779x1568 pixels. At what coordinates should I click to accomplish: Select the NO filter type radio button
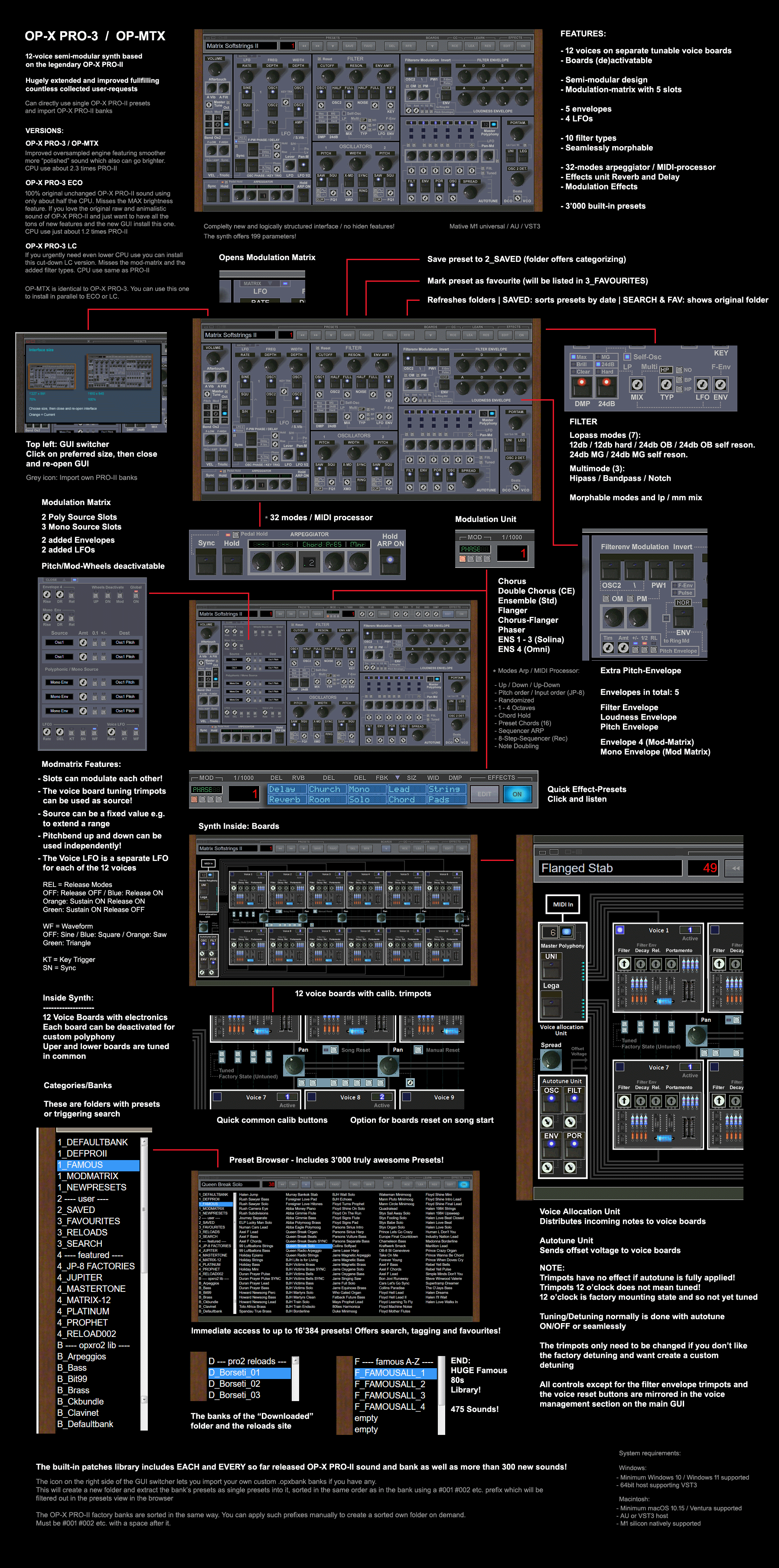pyautogui.click(x=679, y=369)
